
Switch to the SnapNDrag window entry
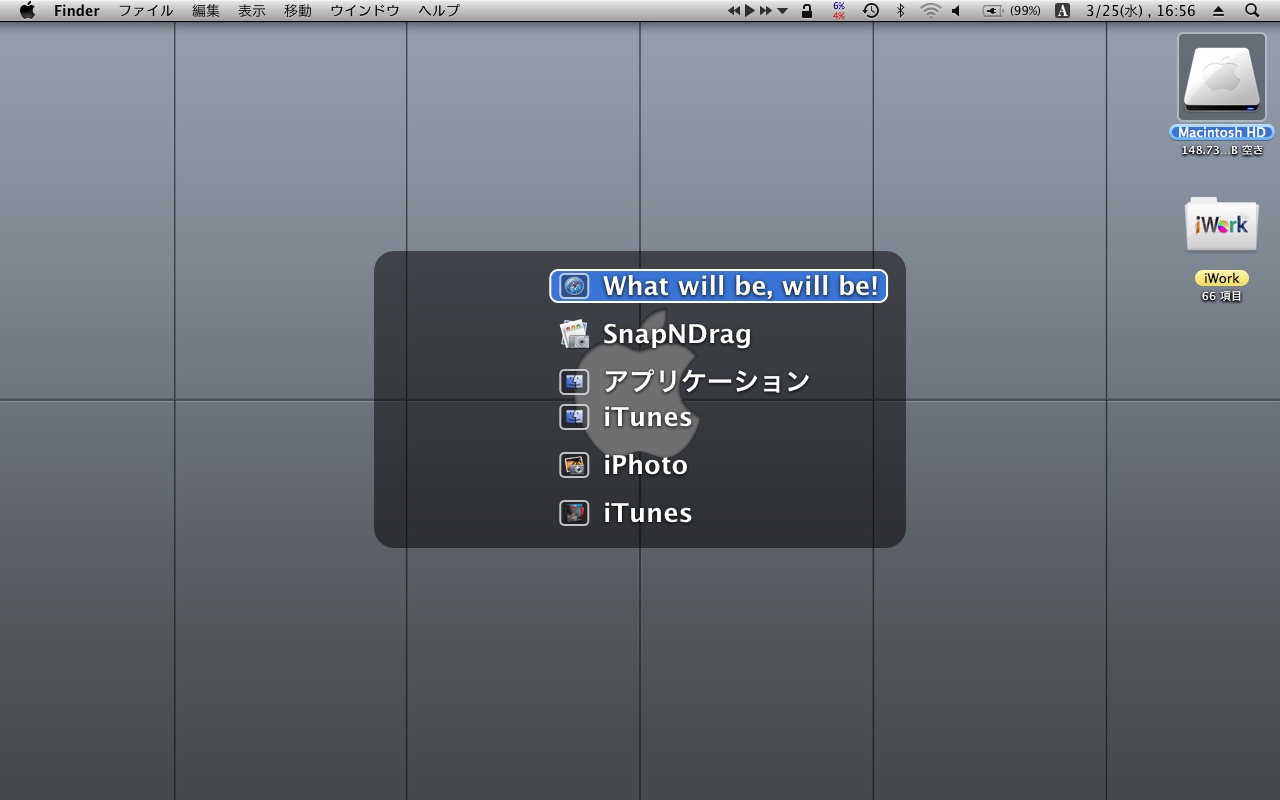click(x=656, y=334)
